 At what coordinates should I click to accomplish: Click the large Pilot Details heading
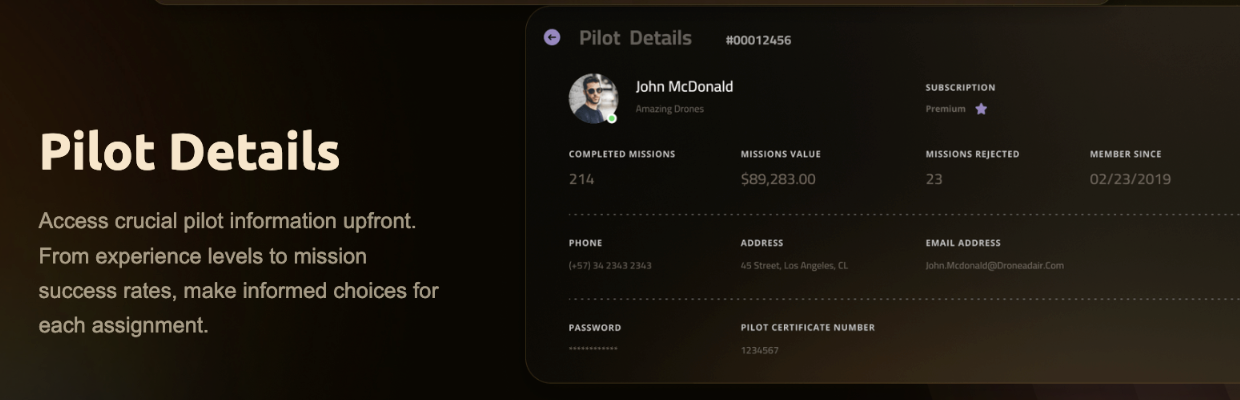pyautogui.click(x=189, y=153)
